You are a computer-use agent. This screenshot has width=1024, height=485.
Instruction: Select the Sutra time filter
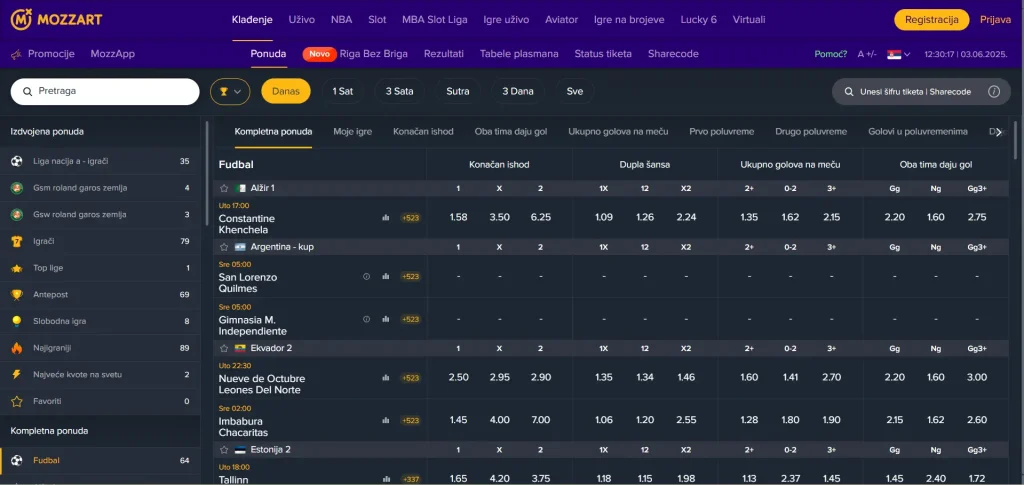(x=458, y=91)
